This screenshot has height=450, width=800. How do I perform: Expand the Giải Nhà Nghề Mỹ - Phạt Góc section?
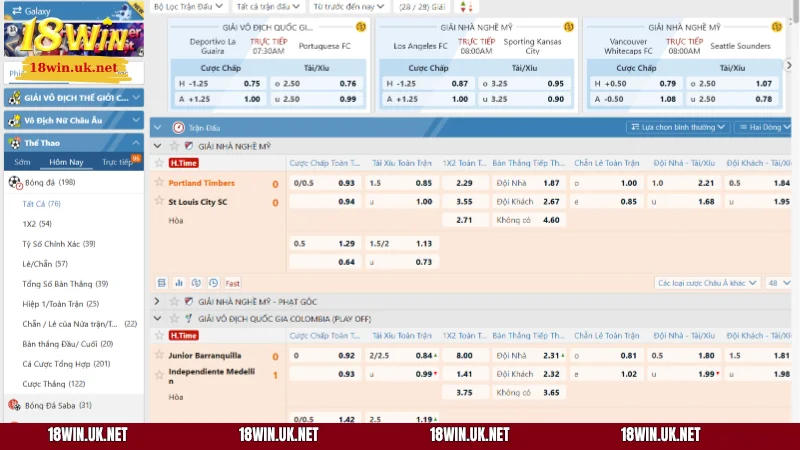(157, 301)
